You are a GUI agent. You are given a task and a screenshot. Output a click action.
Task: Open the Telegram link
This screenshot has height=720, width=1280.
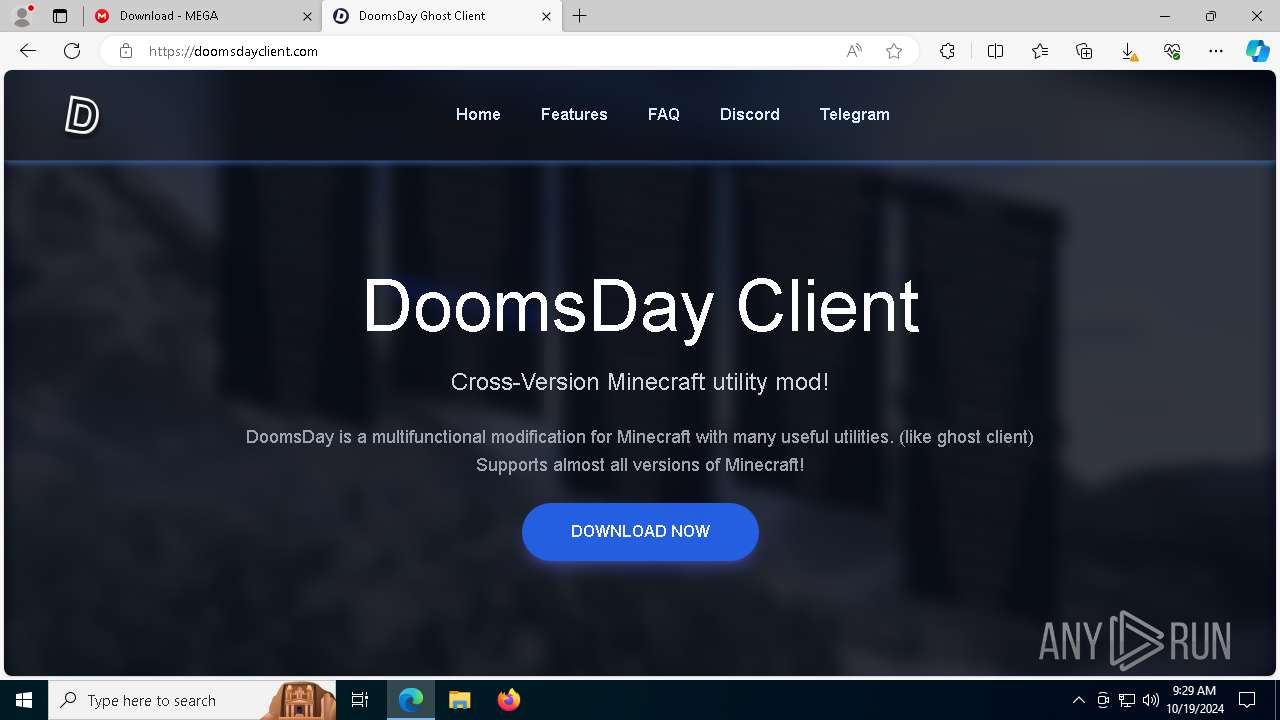[x=855, y=115]
